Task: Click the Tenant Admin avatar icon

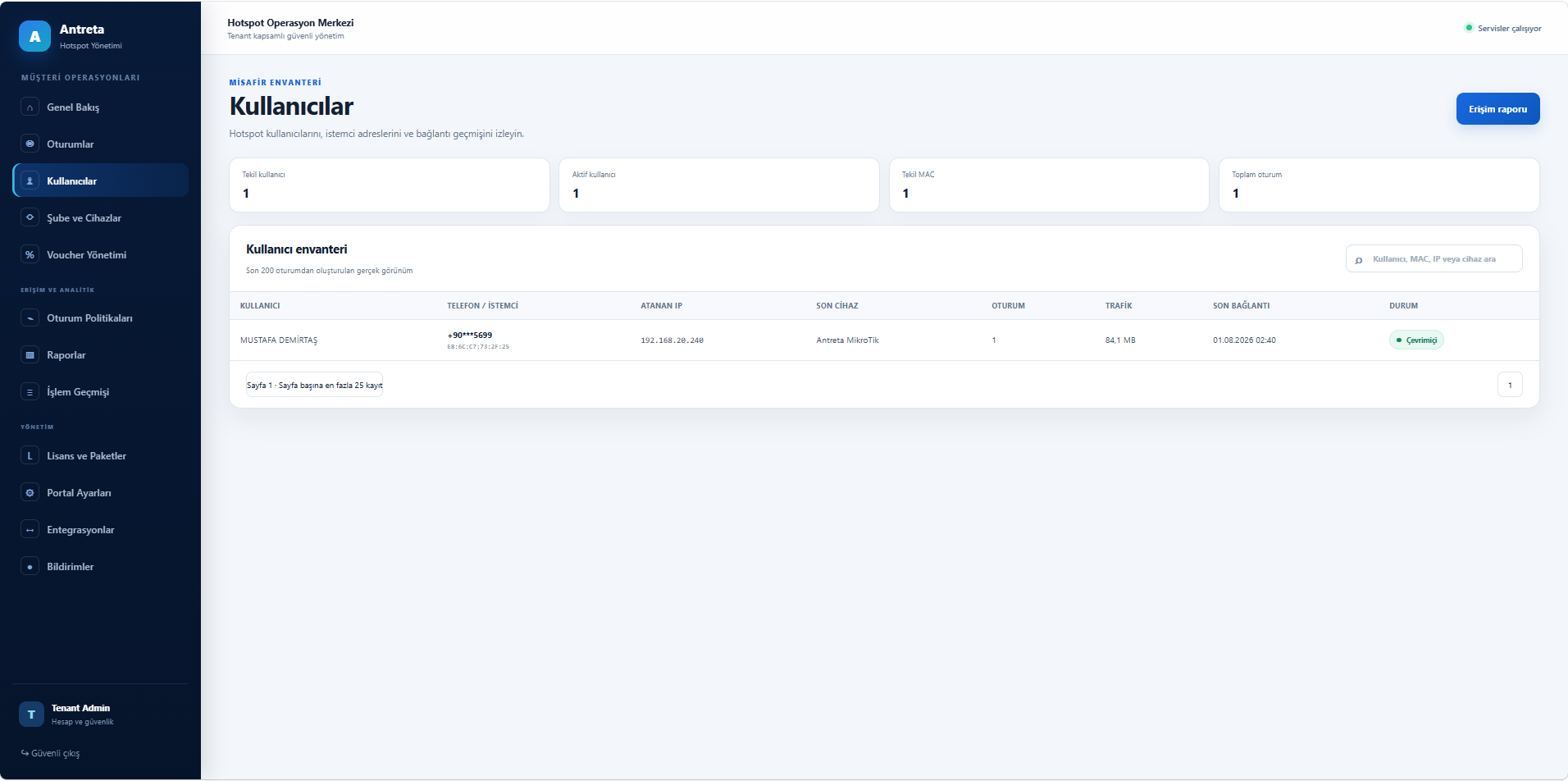Action: (31, 715)
